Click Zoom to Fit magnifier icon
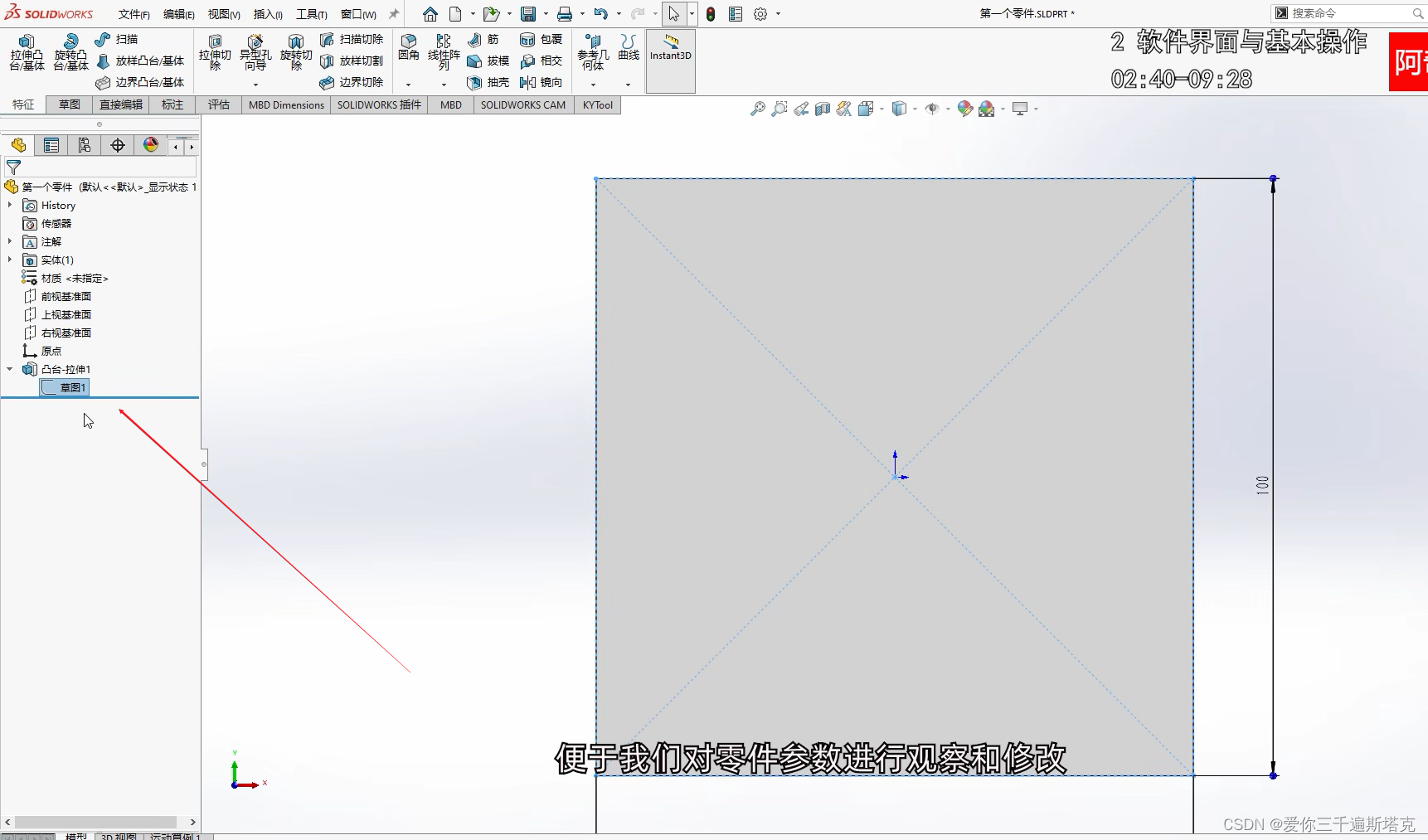Screen dimensions: 1428x840 click(x=758, y=109)
